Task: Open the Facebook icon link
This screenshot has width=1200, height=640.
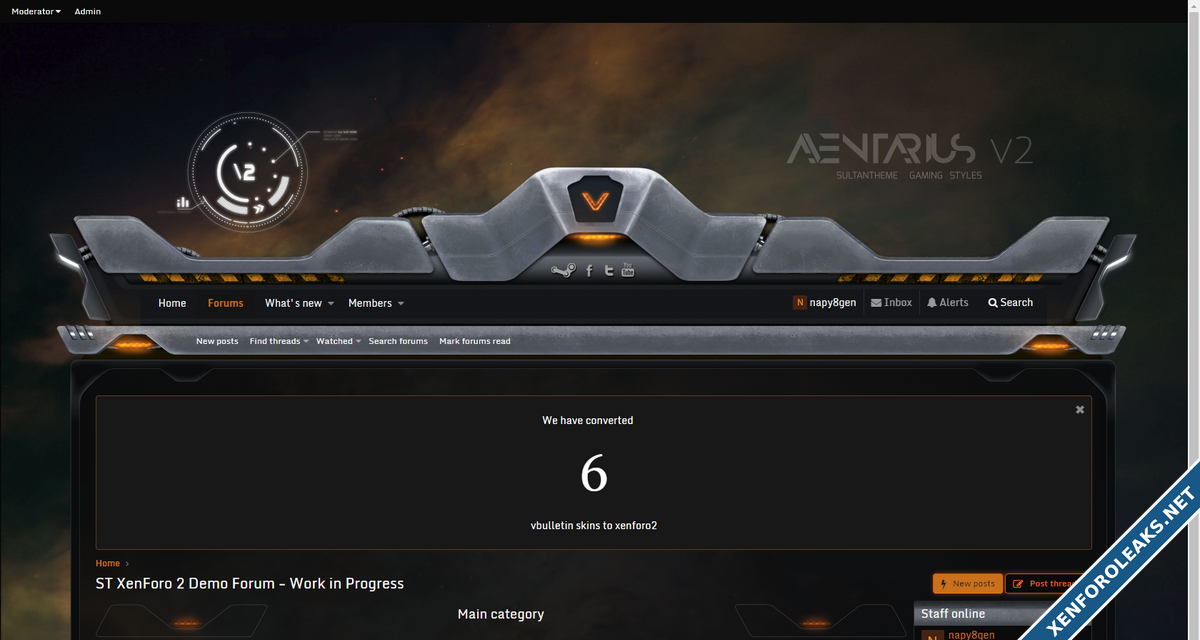Action: (x=589, y=270)
